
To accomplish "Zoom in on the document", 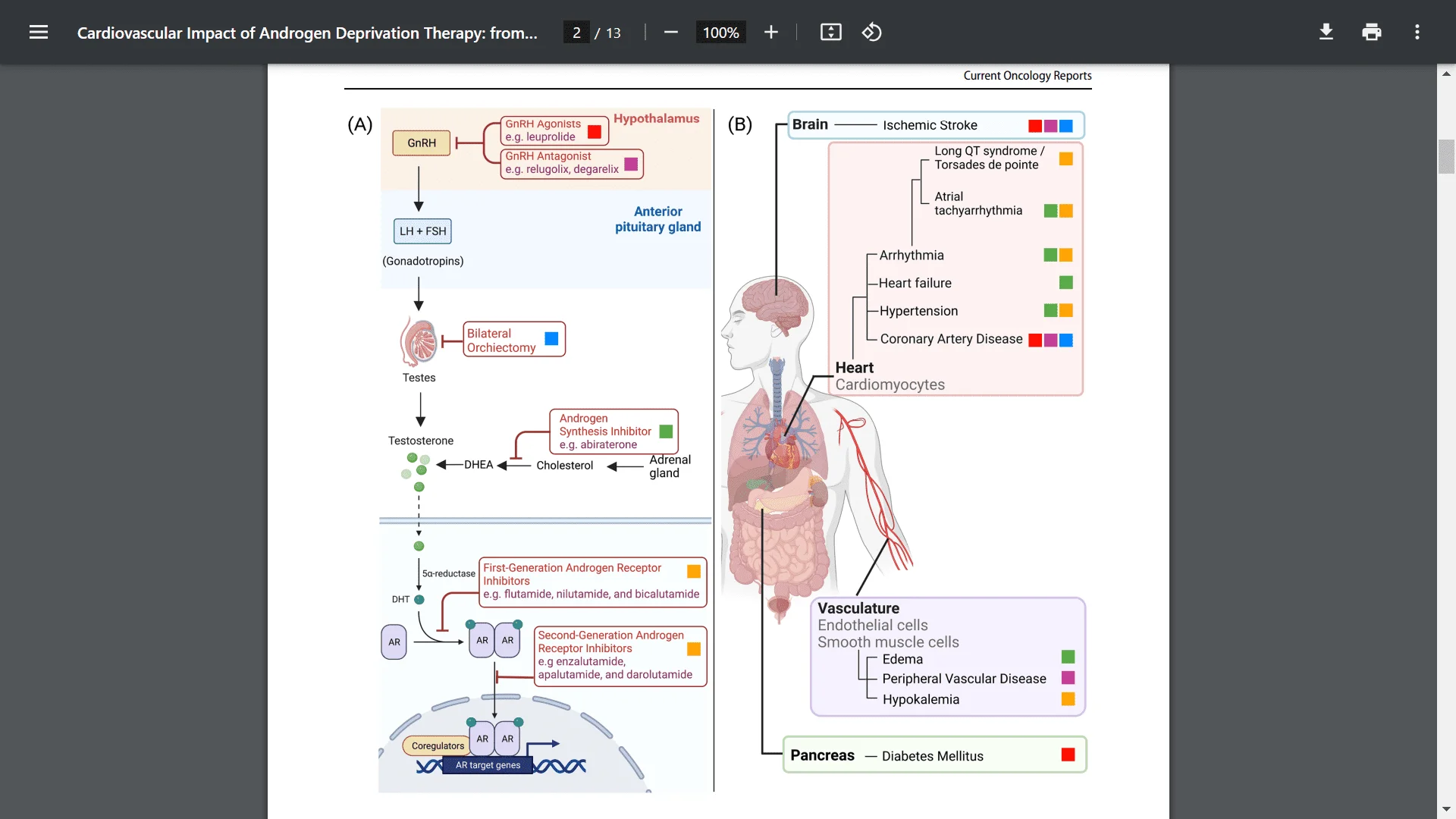I will [771, 32].
